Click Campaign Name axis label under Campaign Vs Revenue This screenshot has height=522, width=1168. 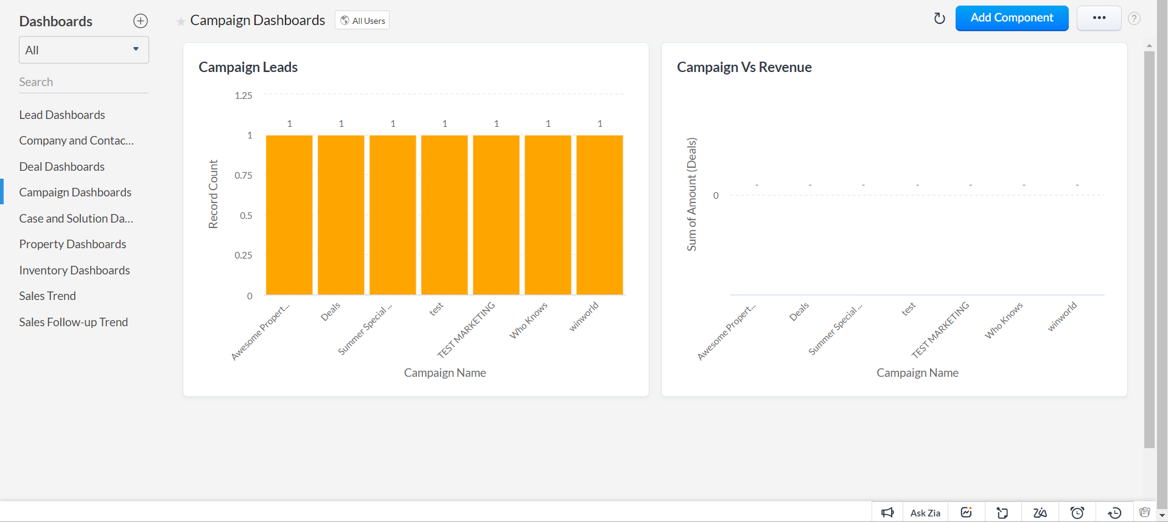click(918, 372)
